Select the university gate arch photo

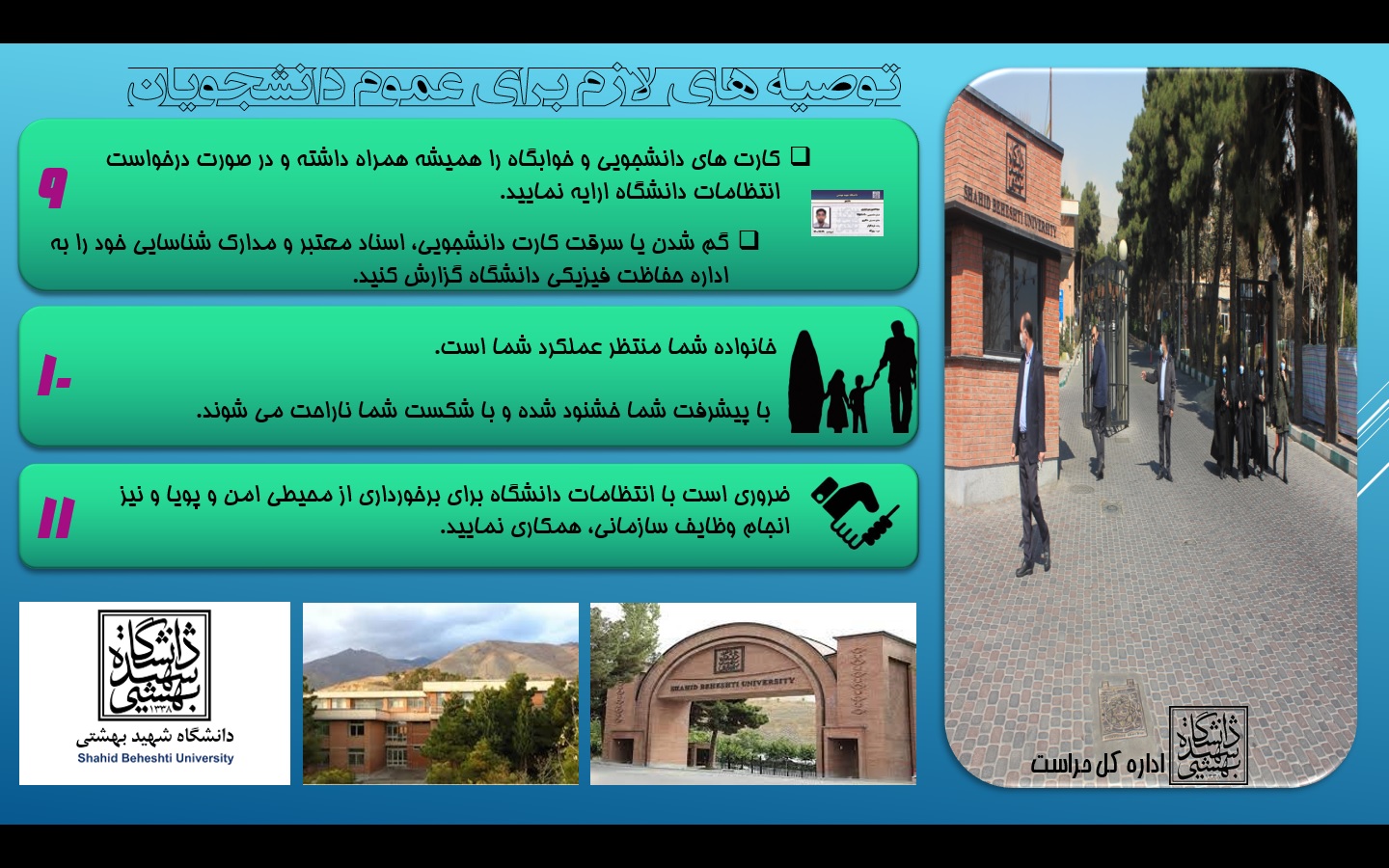[753, 693]
